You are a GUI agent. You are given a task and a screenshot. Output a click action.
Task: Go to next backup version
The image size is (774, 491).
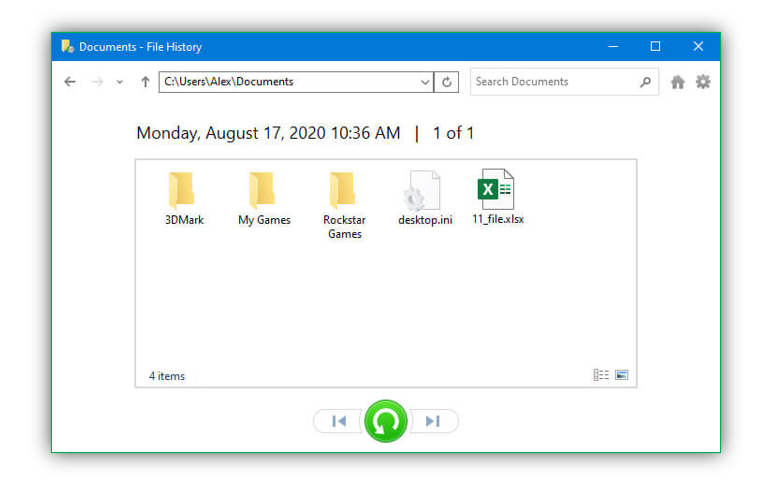433,421
